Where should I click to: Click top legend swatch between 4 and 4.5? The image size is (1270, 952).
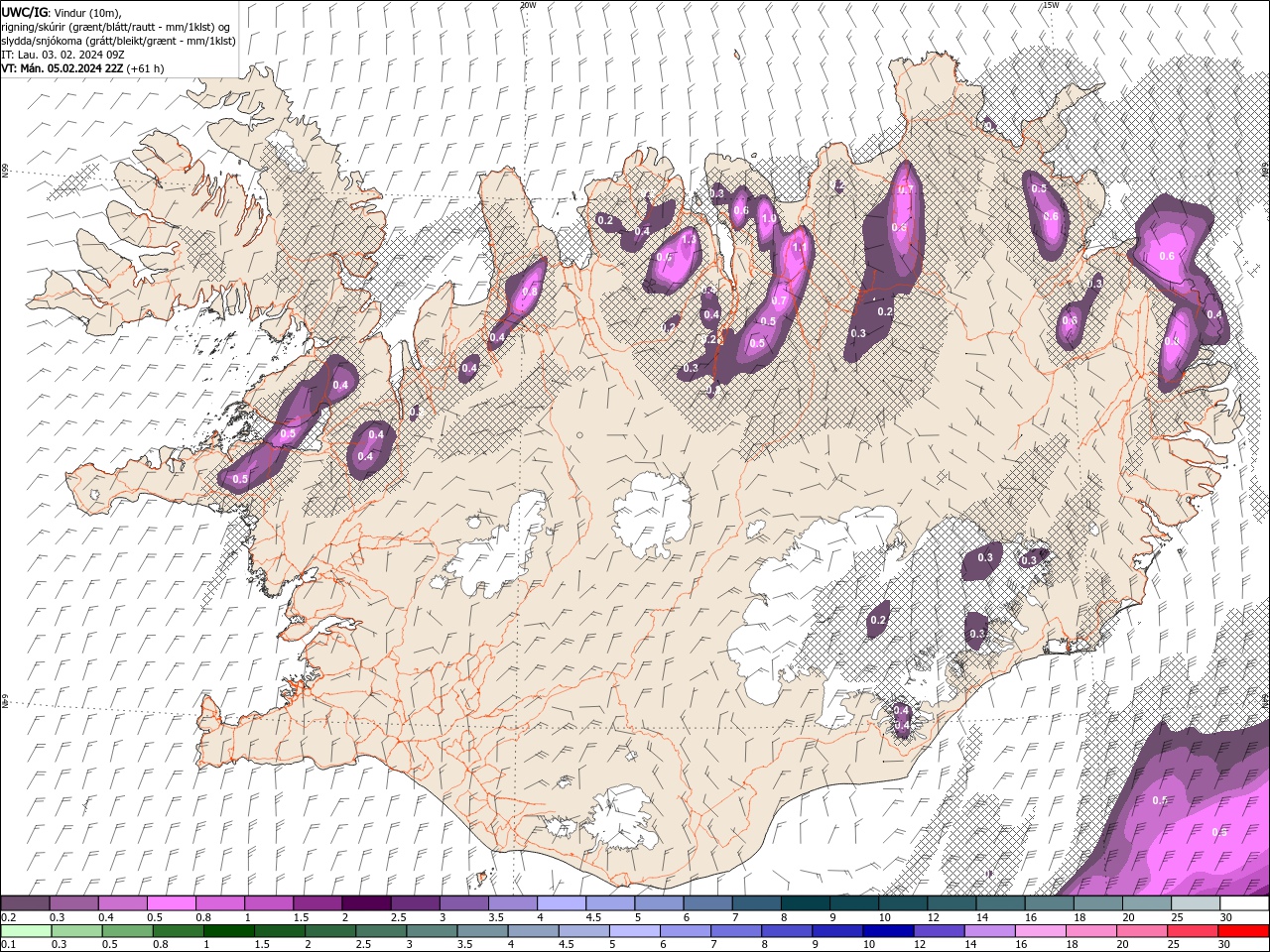coord(561,902)
